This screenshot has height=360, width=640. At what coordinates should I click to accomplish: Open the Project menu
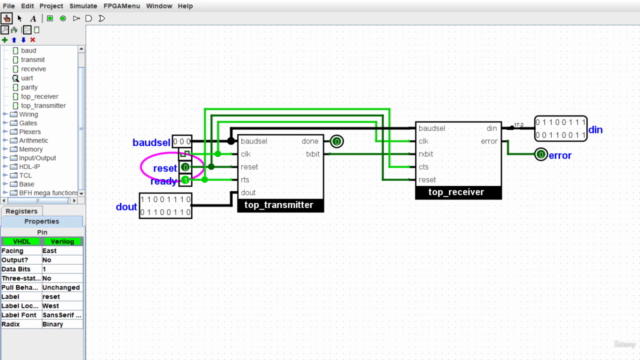click(x=51, y=6)
